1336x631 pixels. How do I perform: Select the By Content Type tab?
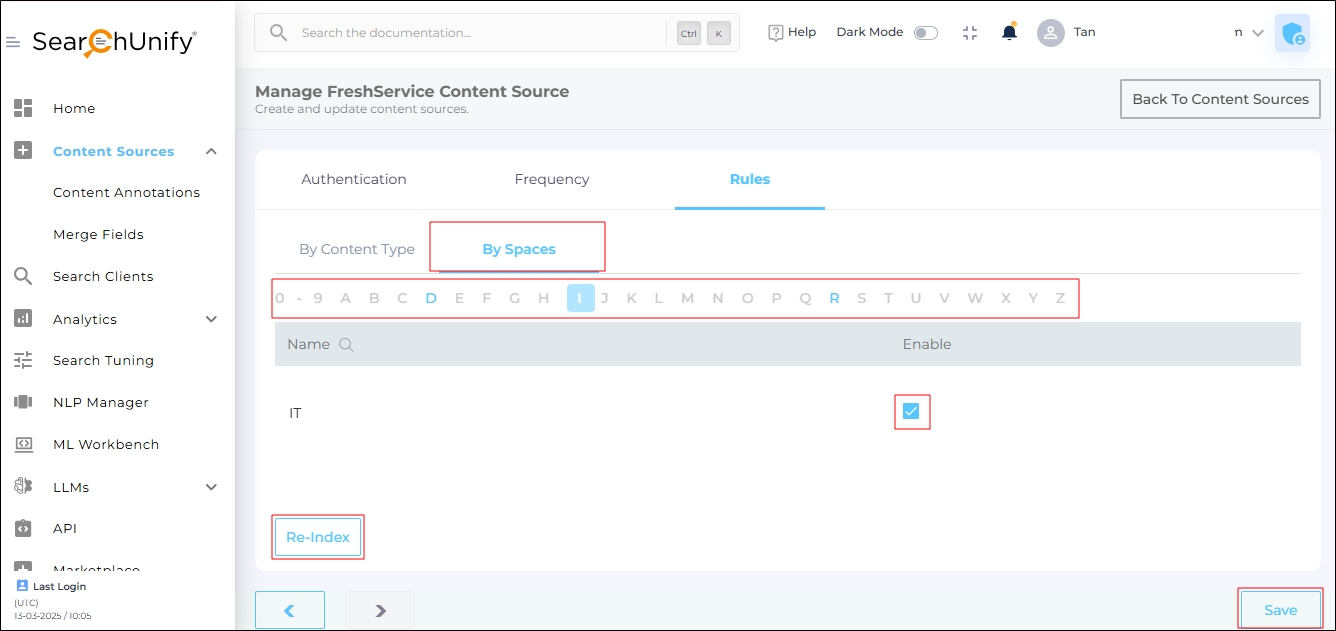357,249
